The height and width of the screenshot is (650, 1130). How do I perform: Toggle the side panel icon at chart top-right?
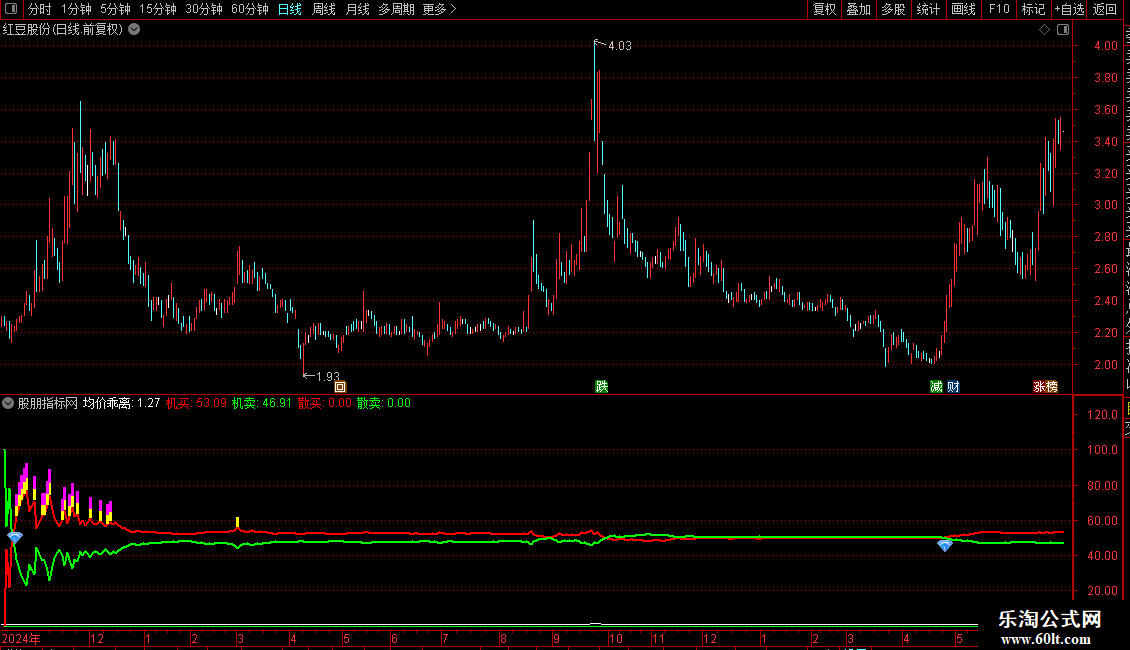(x=1063, y=30)
